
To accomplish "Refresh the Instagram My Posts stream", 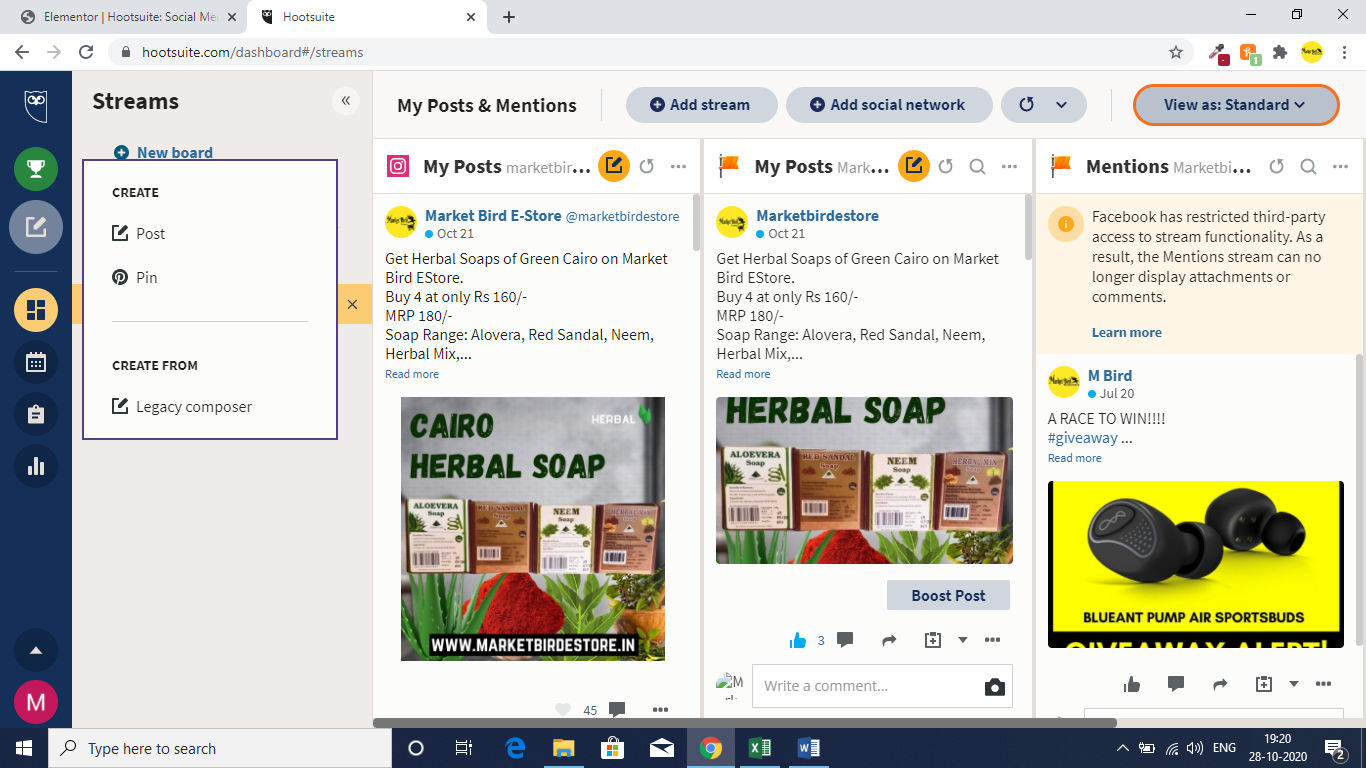I will 647,166.
